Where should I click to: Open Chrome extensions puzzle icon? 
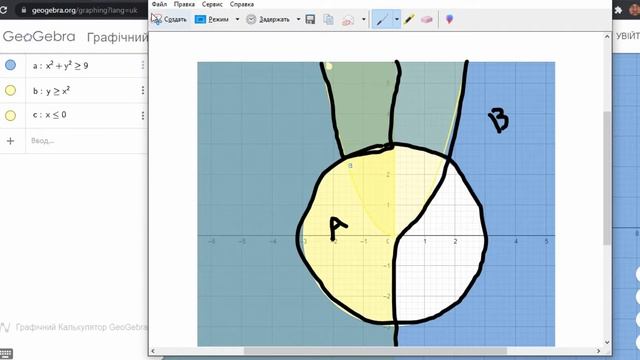(618, 10)
